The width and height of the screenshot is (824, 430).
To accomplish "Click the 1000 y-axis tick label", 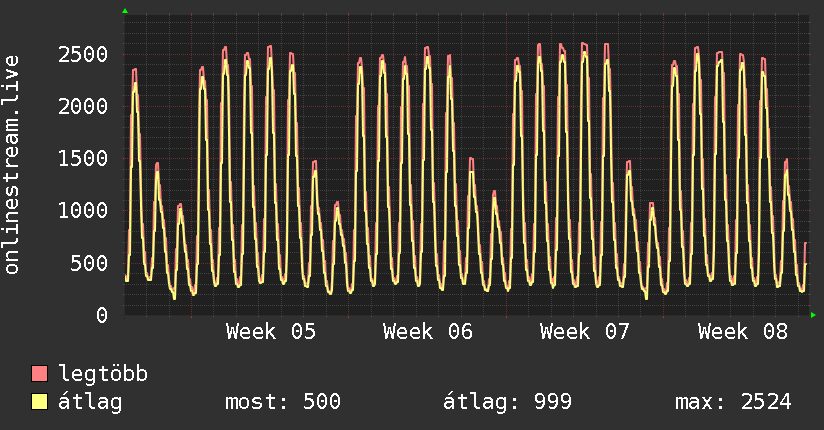I will click(82, 211).
